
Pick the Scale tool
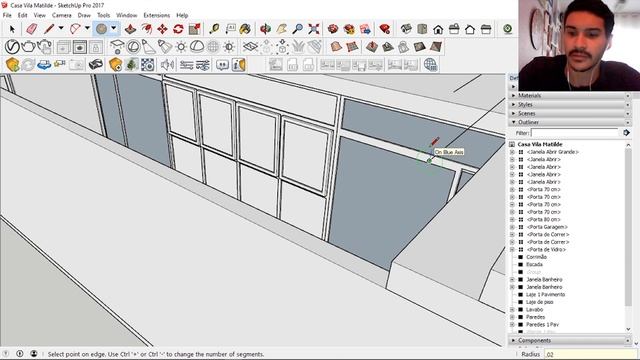pos(194,29)
